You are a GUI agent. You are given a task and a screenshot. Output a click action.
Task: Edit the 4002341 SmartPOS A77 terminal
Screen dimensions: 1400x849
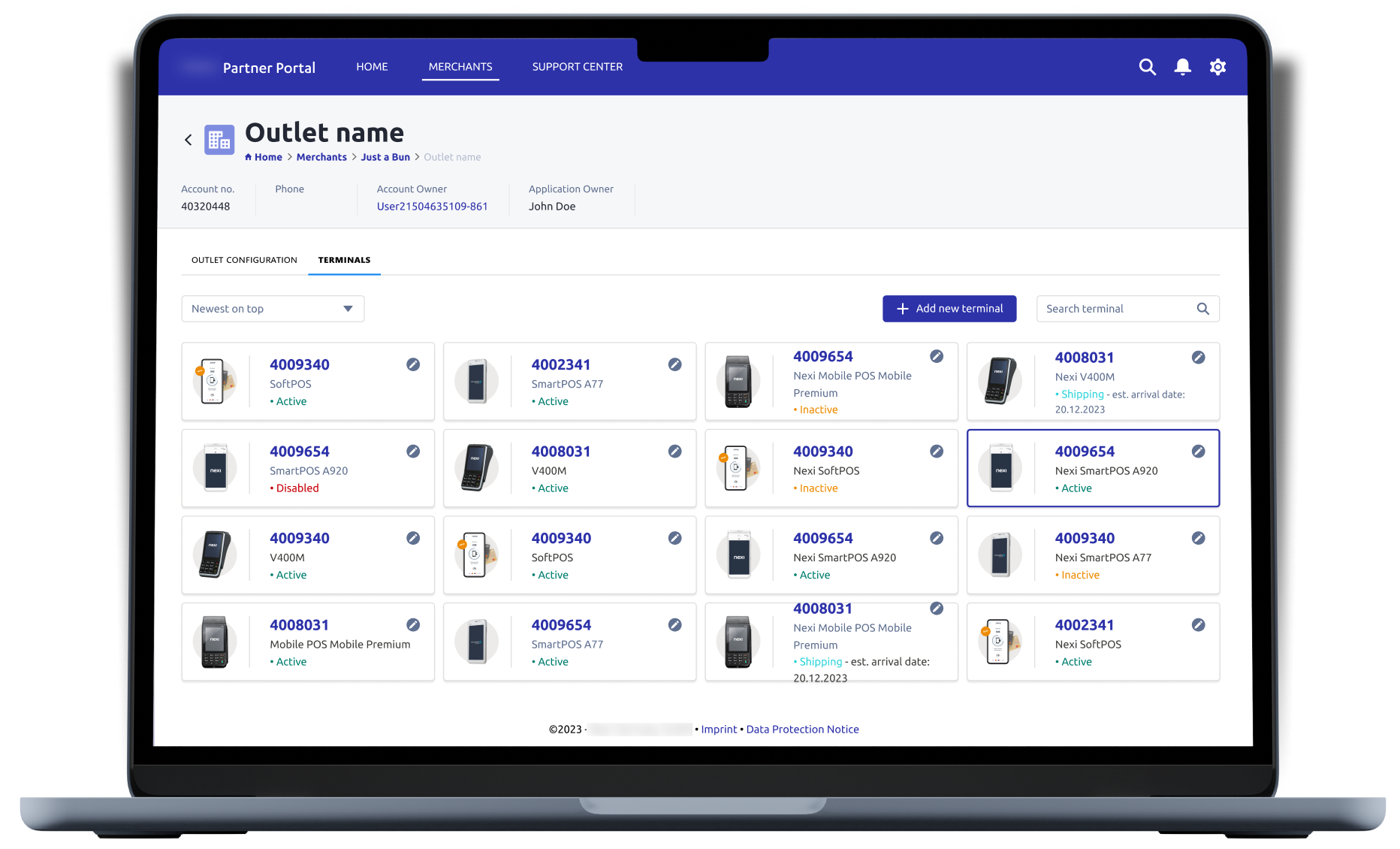[x=674, y=364]
